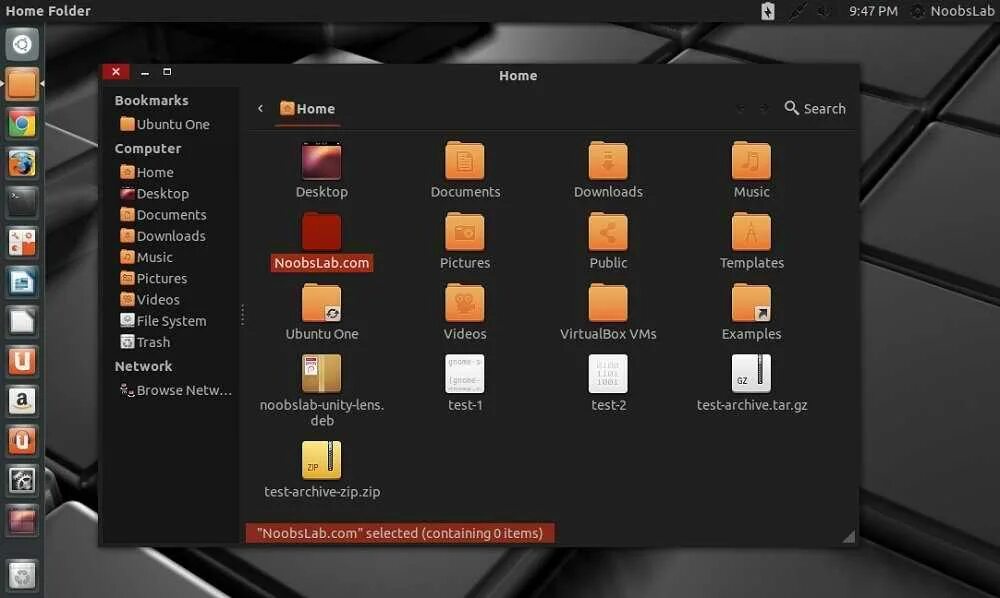
Task: Open Ubuntu One app in launcher
Action: pyautogui.click(x=22, y=441)
